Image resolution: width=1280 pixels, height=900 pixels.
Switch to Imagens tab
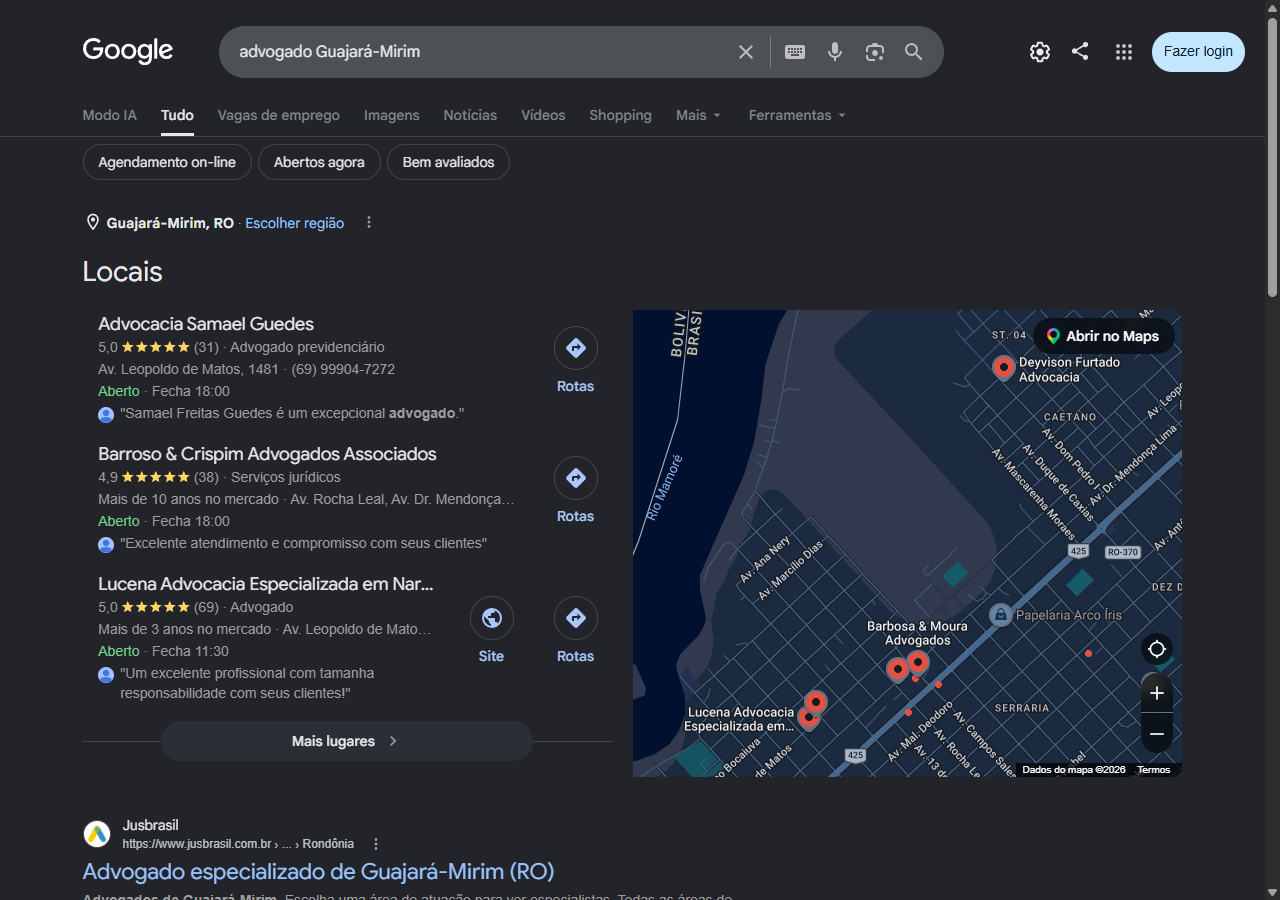392,115
